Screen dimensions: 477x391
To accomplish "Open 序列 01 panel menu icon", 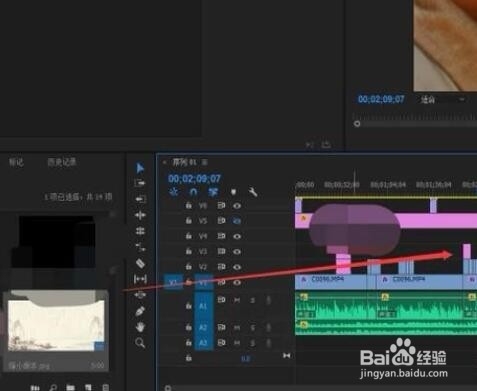I will click(x=205, y=162).
